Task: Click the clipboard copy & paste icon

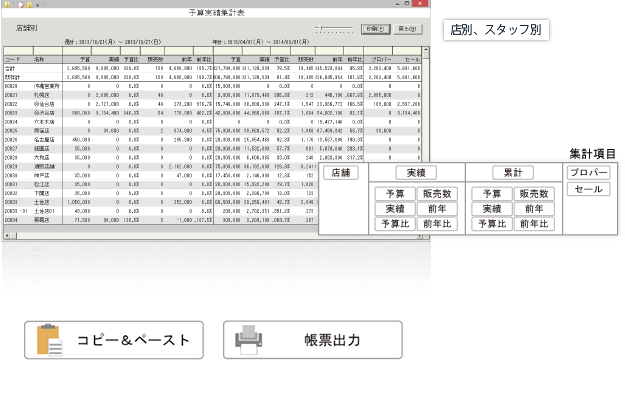Action: [46, 340]
